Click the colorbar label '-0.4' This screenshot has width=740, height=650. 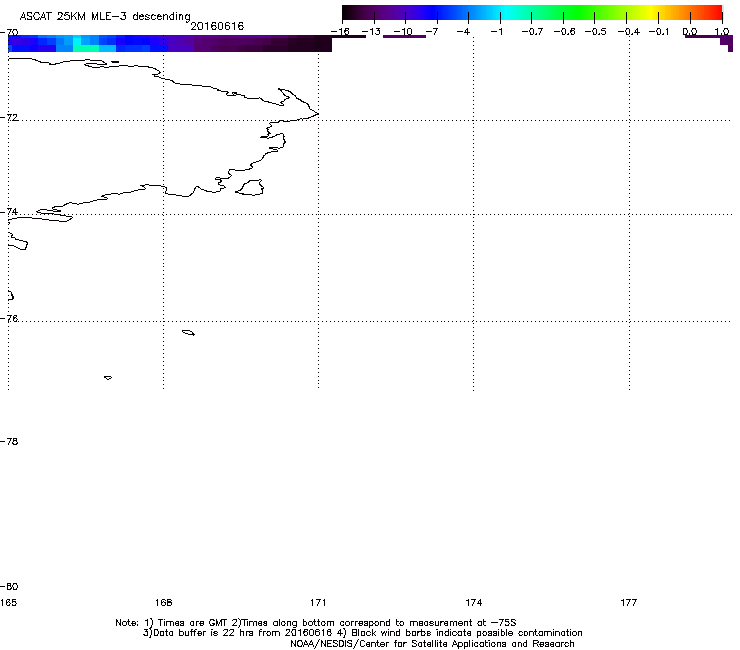click(x=629, y=32)
